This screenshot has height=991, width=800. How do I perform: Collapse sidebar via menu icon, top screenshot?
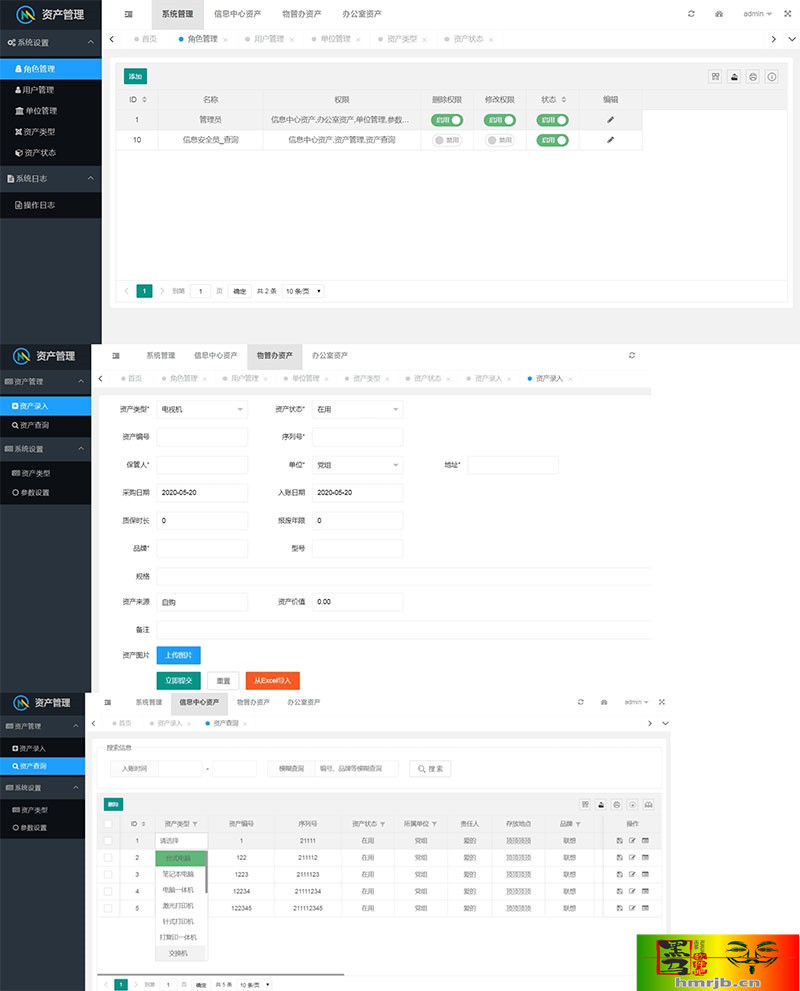129,14
